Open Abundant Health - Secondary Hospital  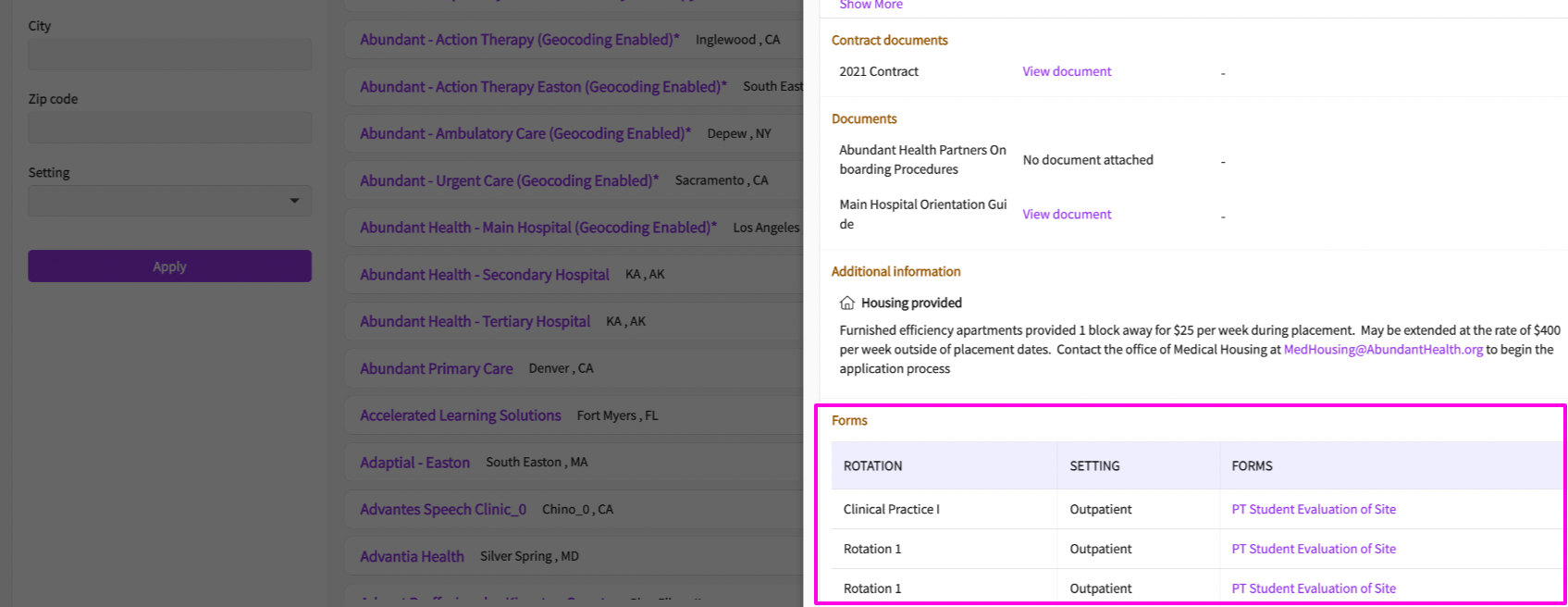pos(484,275)
